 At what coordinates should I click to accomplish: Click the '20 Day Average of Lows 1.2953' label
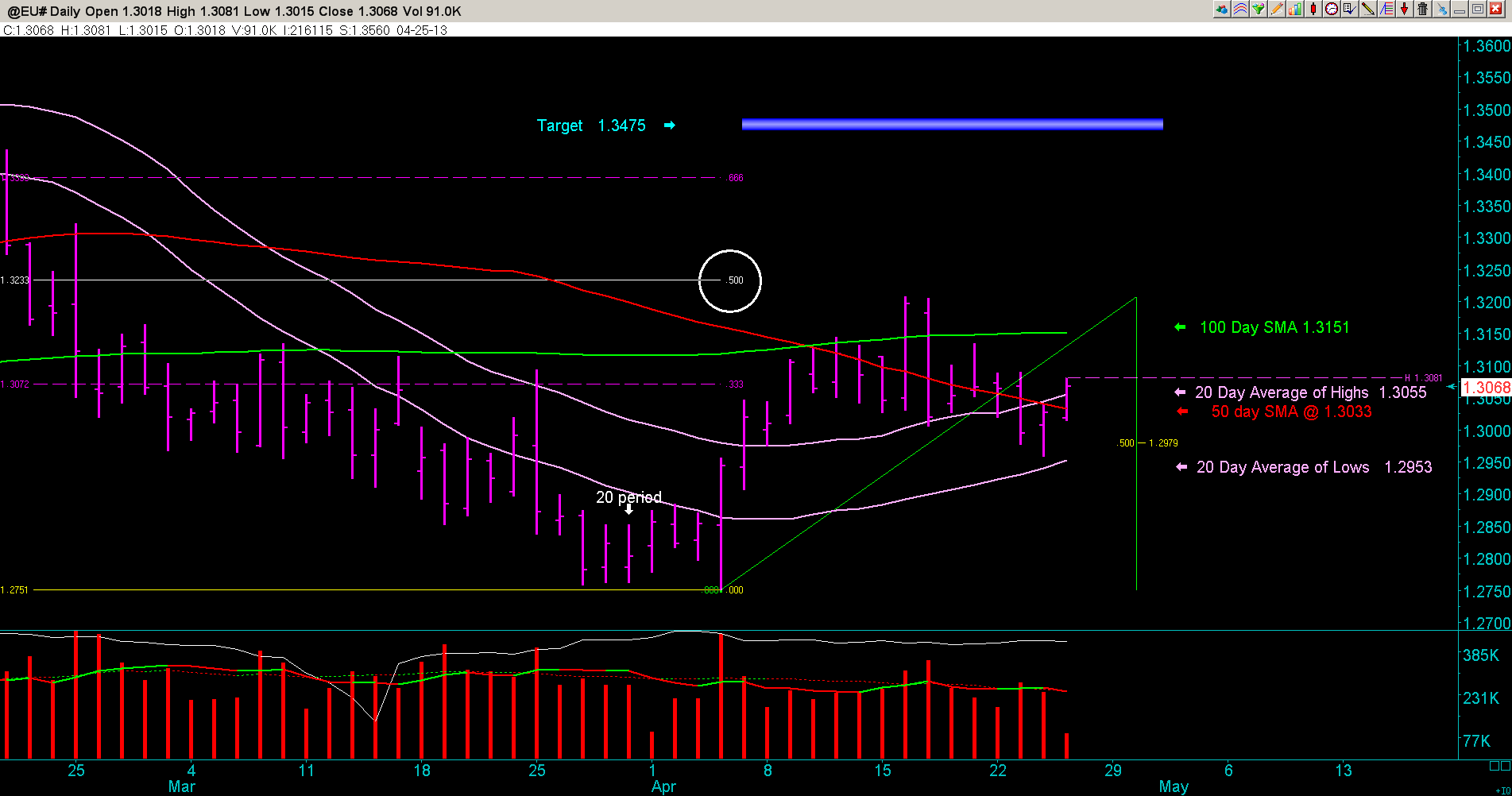(1314, 467)
